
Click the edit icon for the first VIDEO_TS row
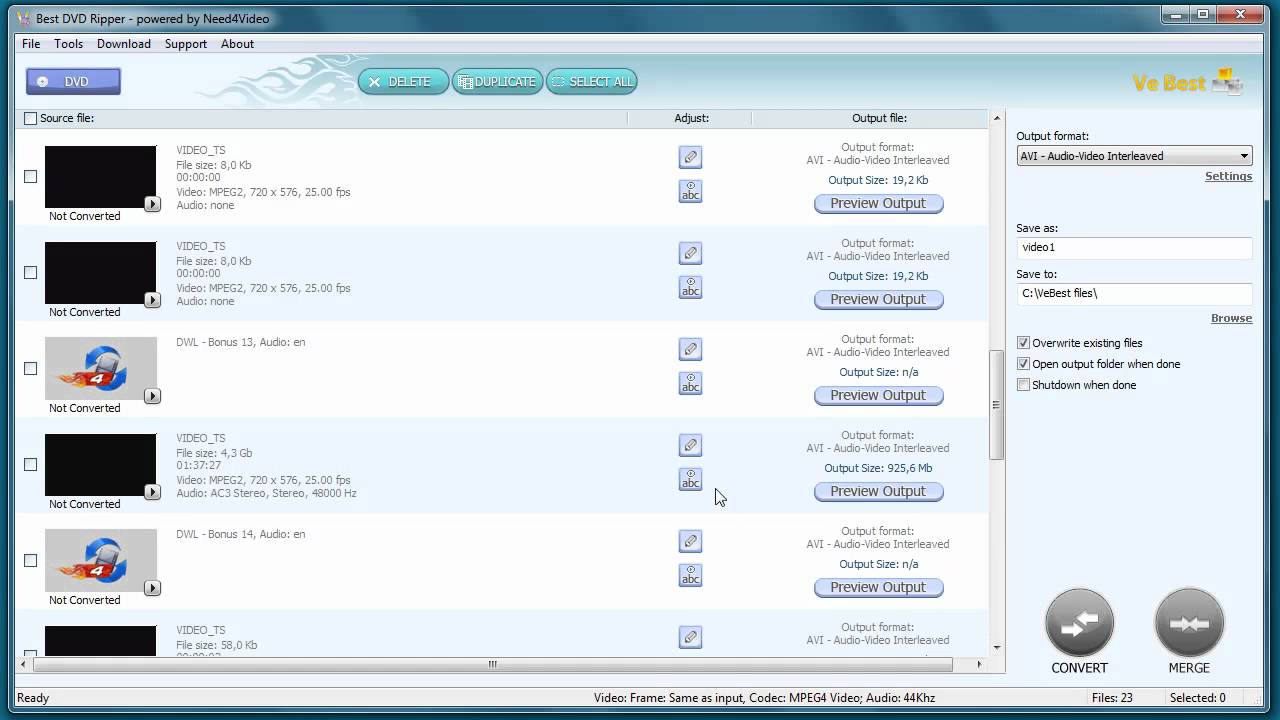[x=690, y=157]
